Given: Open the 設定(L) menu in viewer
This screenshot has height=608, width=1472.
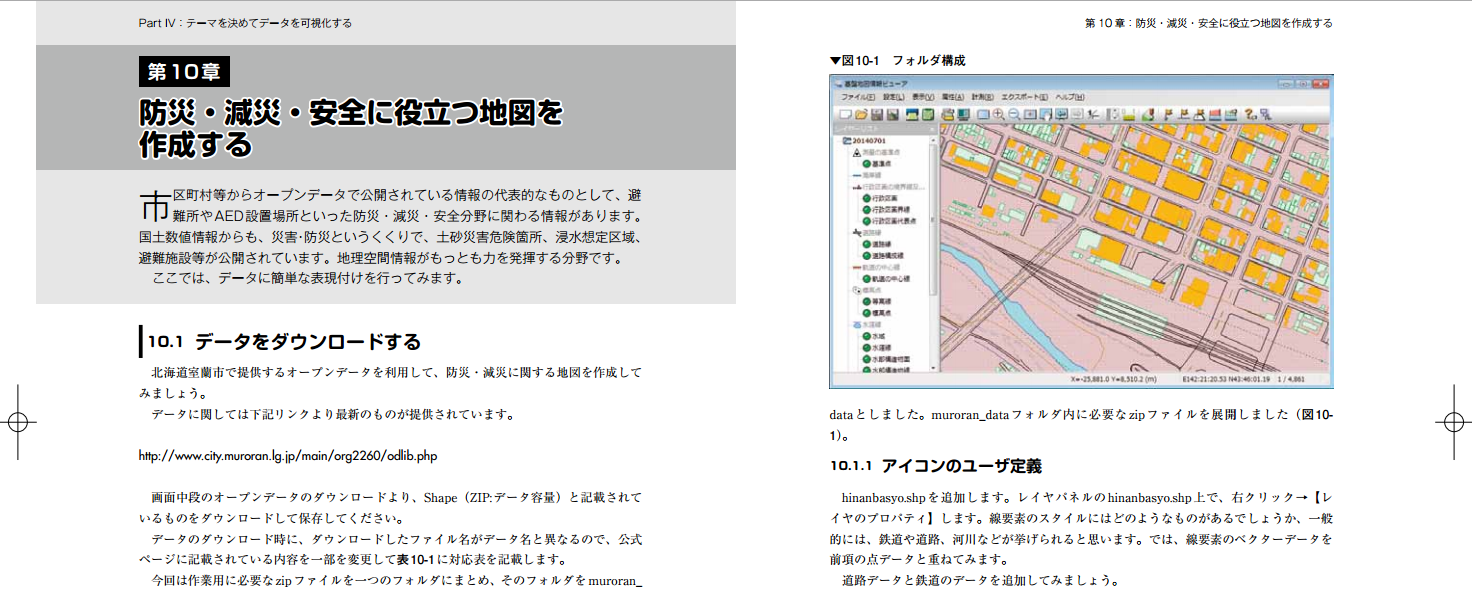Looking at the screenshot, I should (x=894, y=97).
